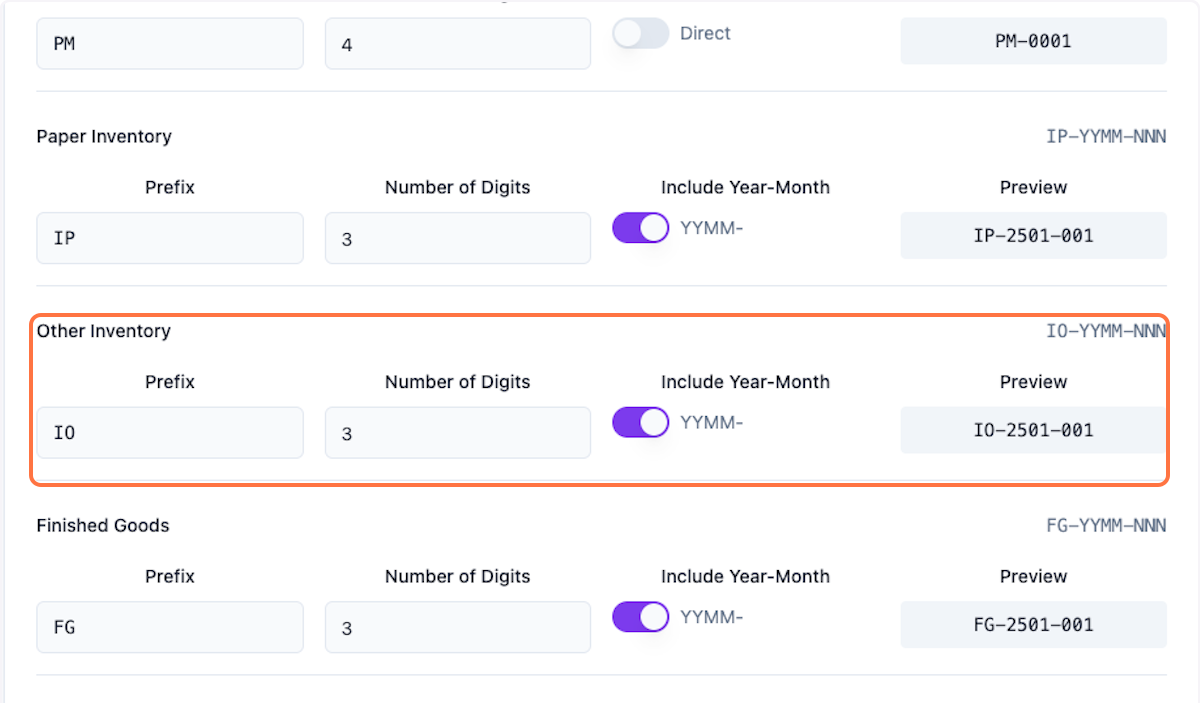Edit the FG prefix input field
Viewport: 1200px width, 703px height.
pyautogui.click(x=170, y=627)
